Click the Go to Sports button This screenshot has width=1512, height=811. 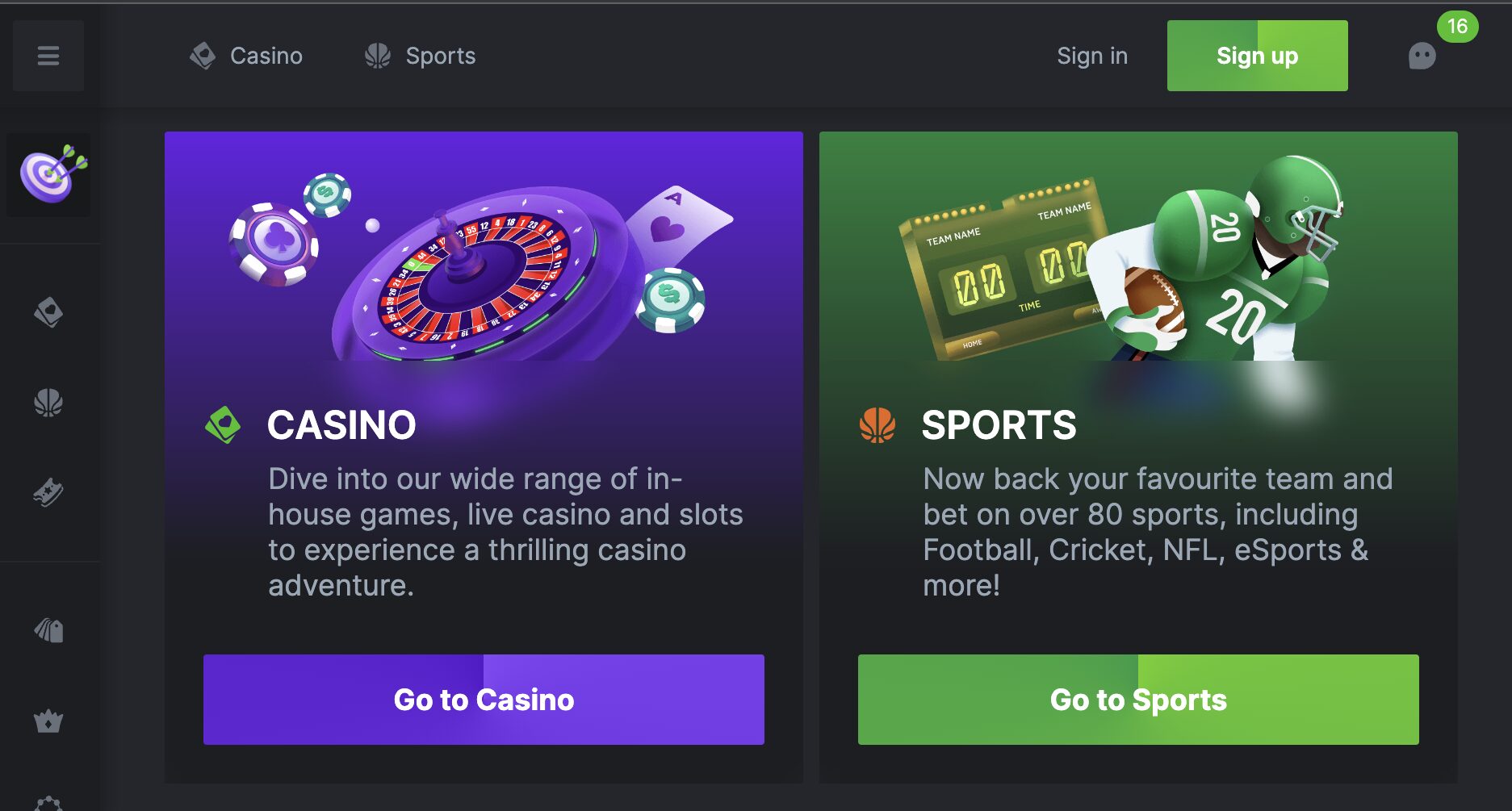coord(1138,699)
